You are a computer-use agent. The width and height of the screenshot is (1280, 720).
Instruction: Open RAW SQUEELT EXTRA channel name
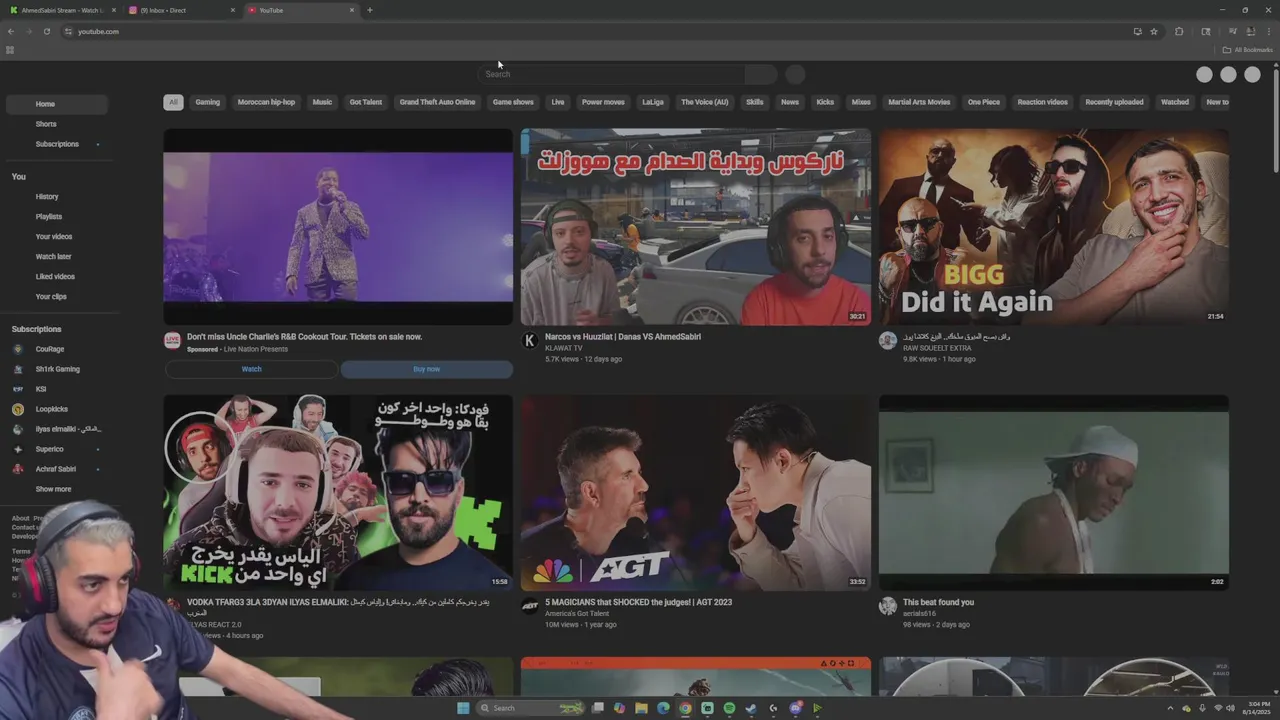pyautogui.click(x=937, y=348)
